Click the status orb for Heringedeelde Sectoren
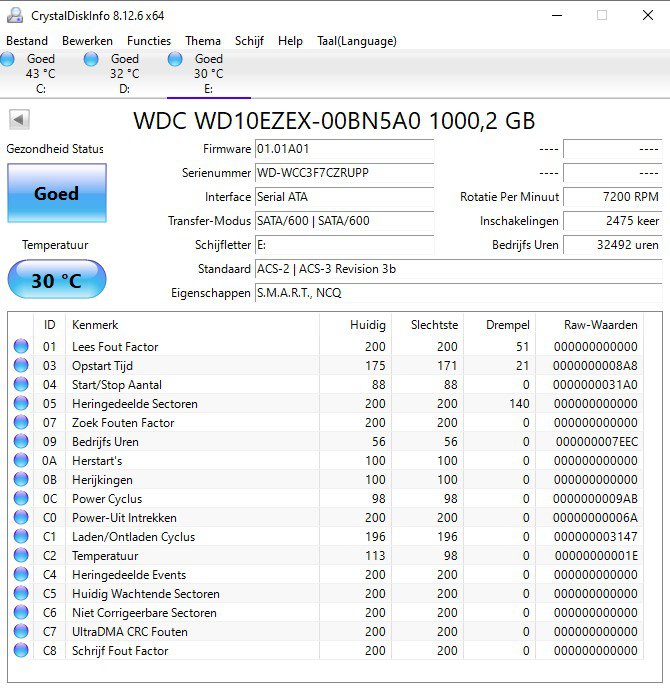The height and width of the screenshot is (691, 670). coord(21,403)
